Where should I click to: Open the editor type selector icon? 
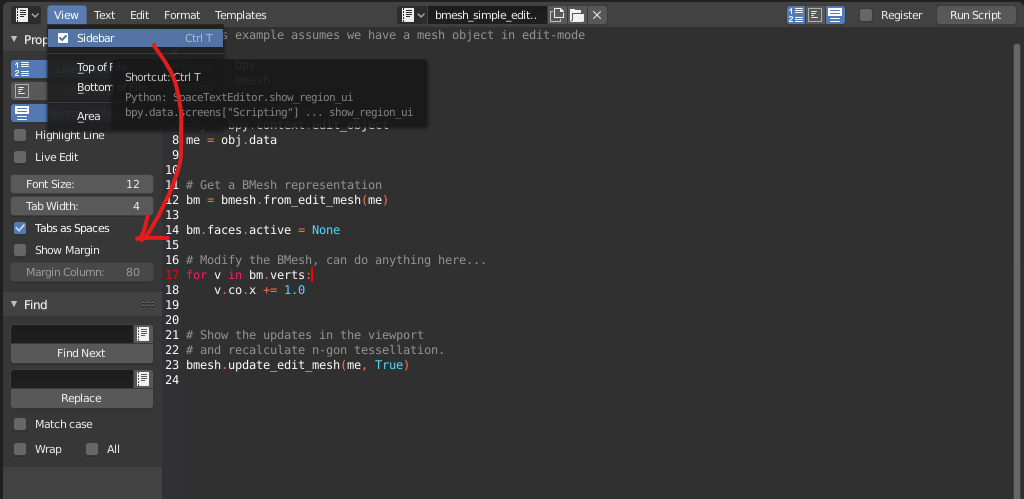[25, 15]
